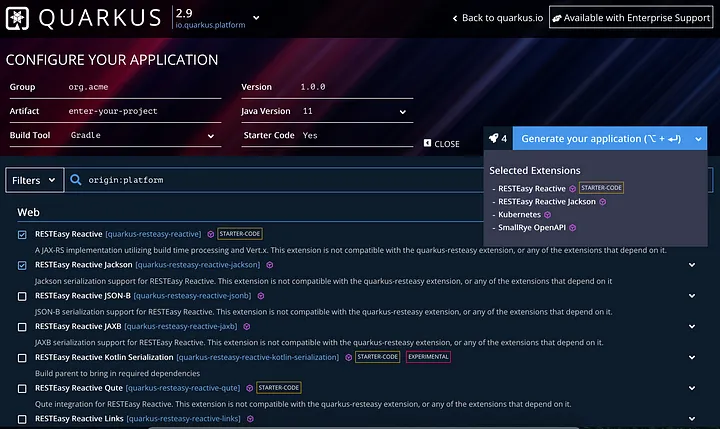Screen dimensions: 720x429
Task: Click SmallRye OpenAPI in Selected Extensions
Action: tap(532, 227)
